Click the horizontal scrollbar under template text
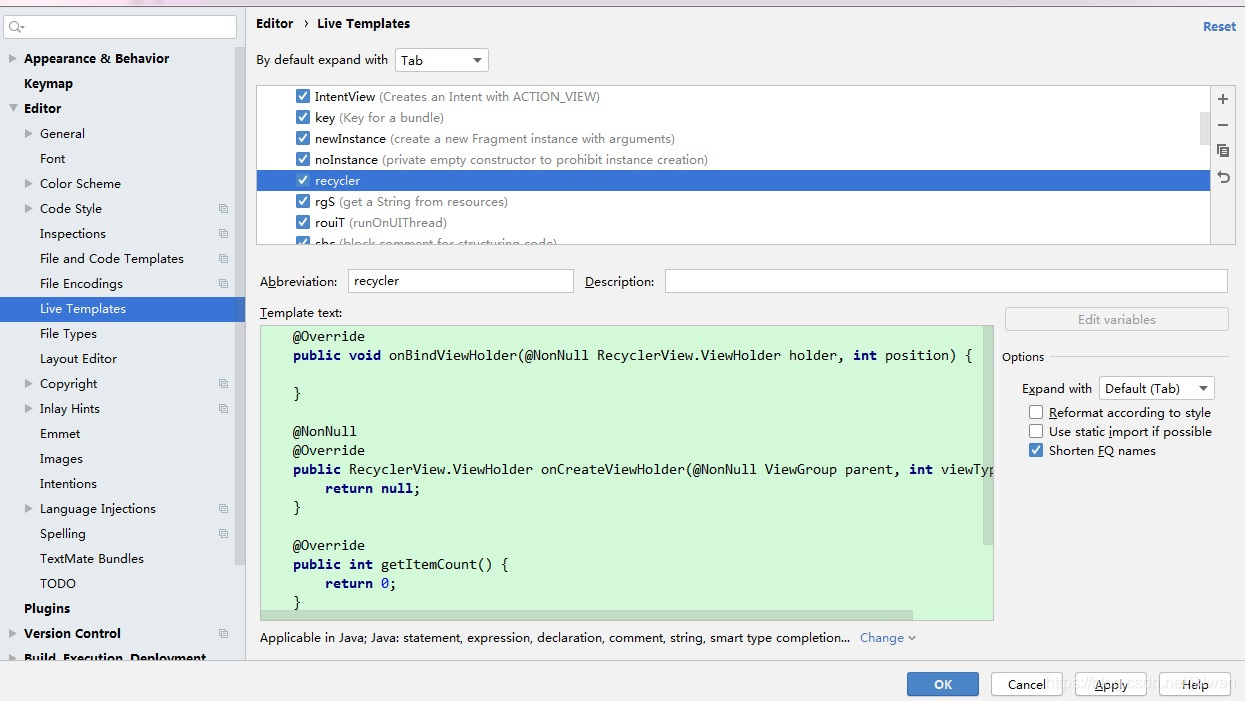The height and width of the screenshot is (701, 1245). coord(587,615)
